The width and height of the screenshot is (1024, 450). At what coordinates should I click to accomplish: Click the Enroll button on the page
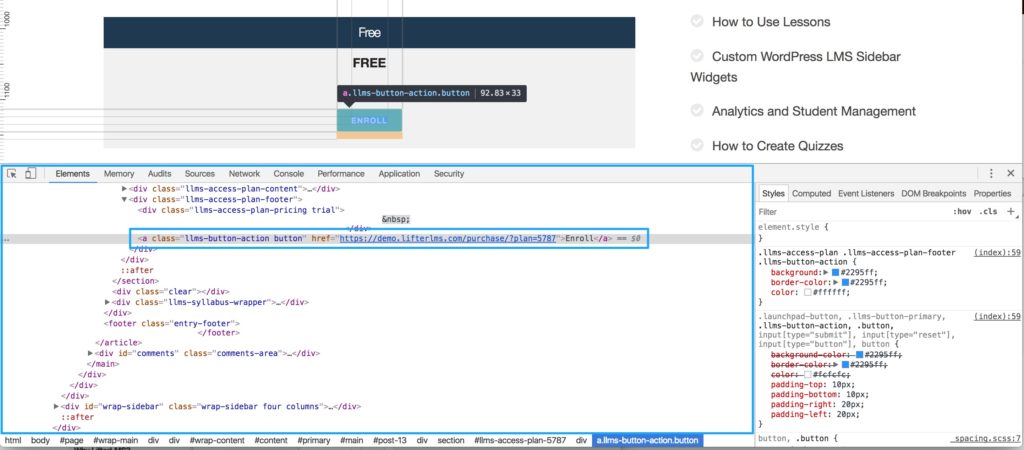(x=369, y=120)
